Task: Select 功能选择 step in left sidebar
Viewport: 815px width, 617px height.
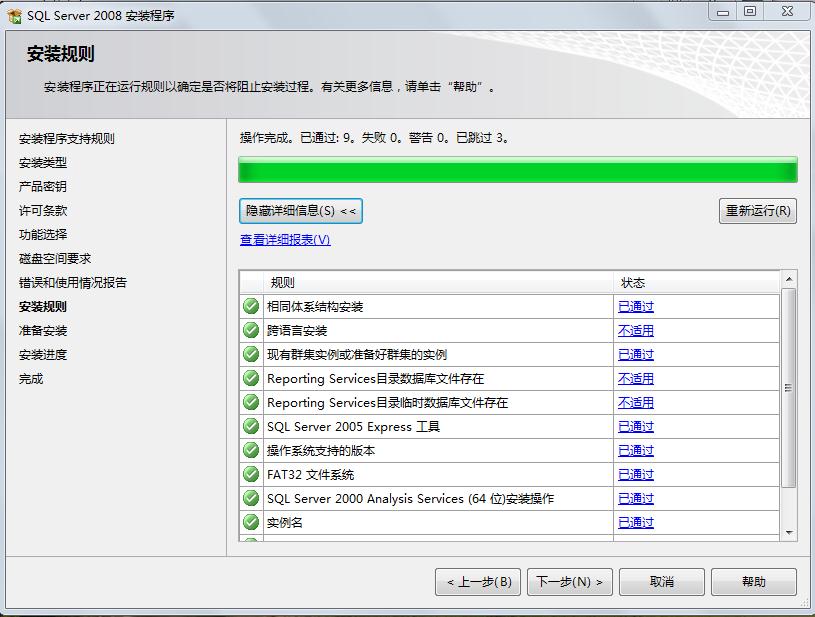Action: coord(43,235)
